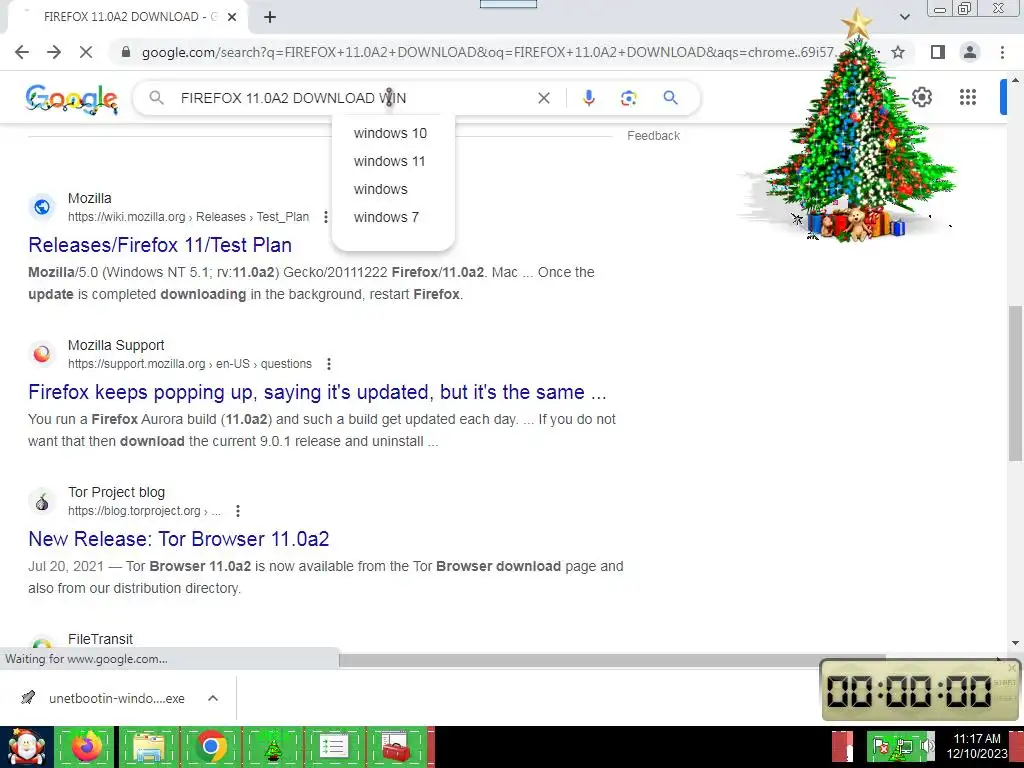Open Google quick settings gear
1024x768 pixels.
921,97
